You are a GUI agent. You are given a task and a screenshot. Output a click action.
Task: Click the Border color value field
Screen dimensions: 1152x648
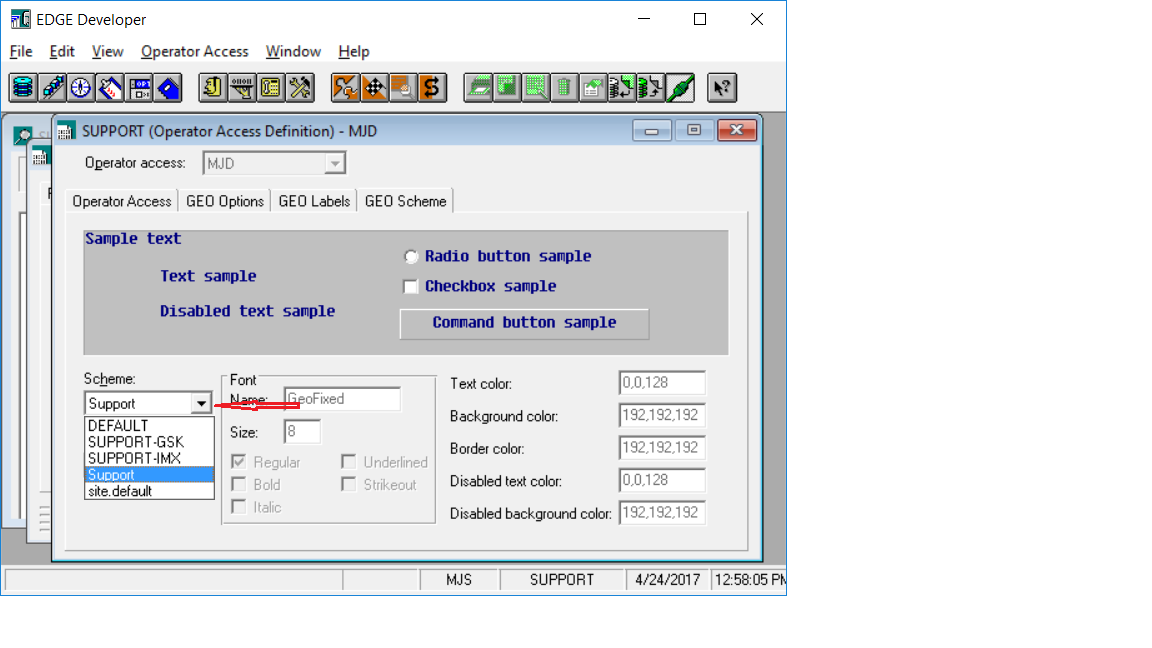[x=662, y=447]
